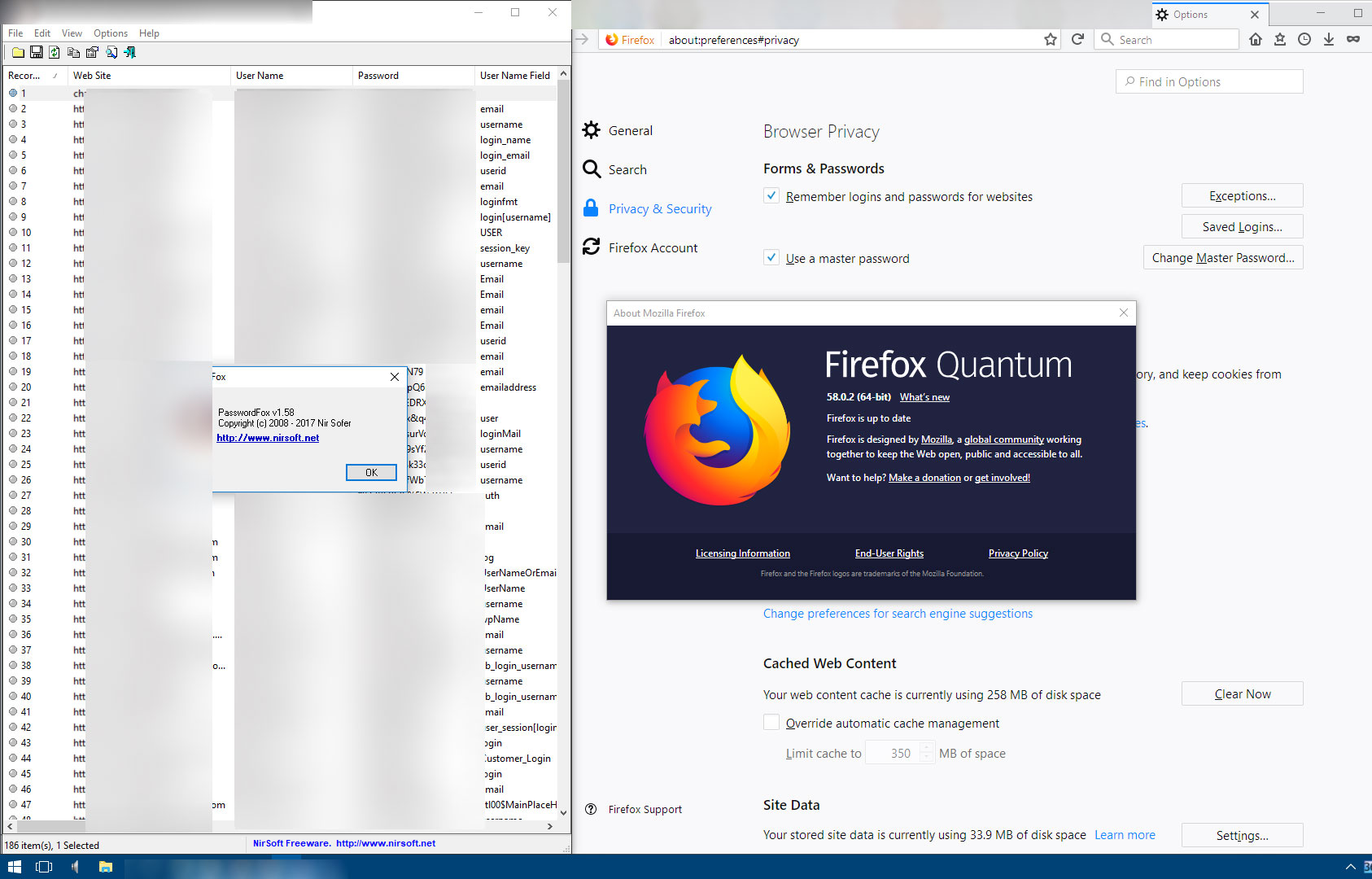1372x879 pixels.
Task: Click the PasswordFox list scroll down arrow
Action: click(563, 812)
